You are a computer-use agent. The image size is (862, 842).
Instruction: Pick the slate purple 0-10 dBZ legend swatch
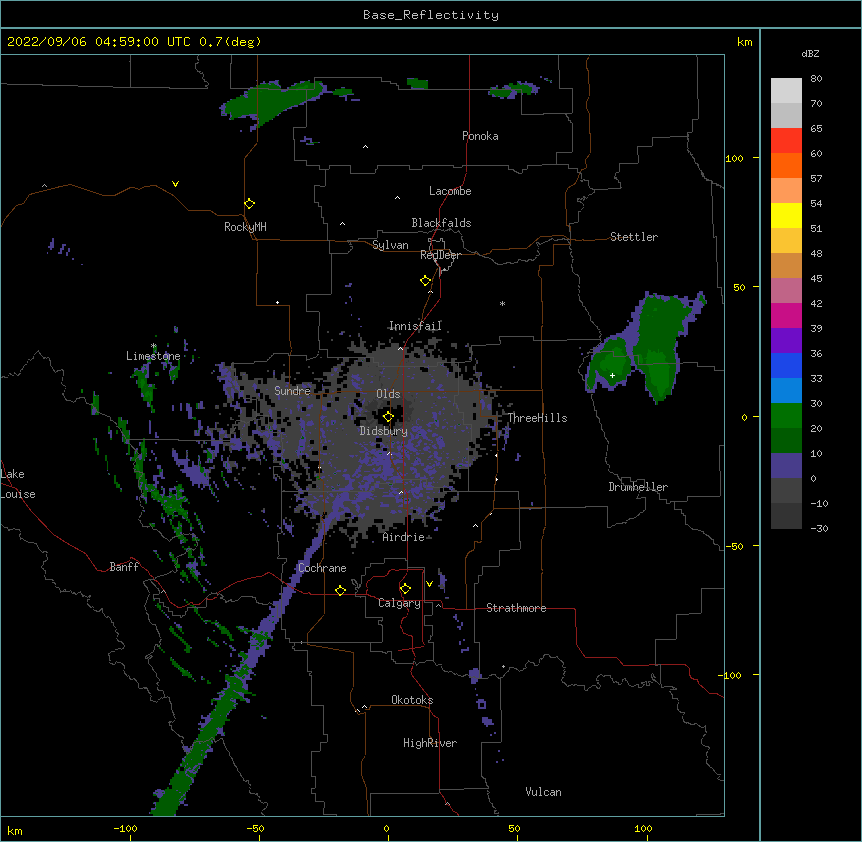(786, 466)
